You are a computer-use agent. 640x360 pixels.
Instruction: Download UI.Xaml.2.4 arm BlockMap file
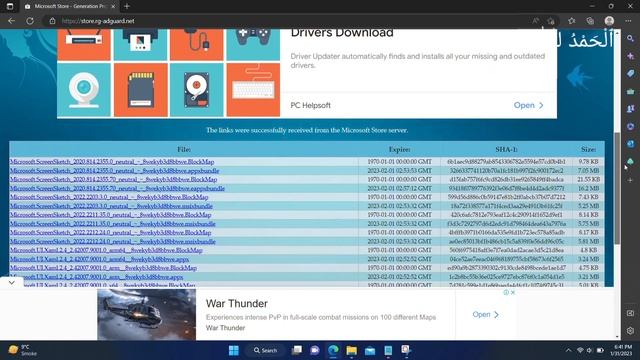pos(103,268)
